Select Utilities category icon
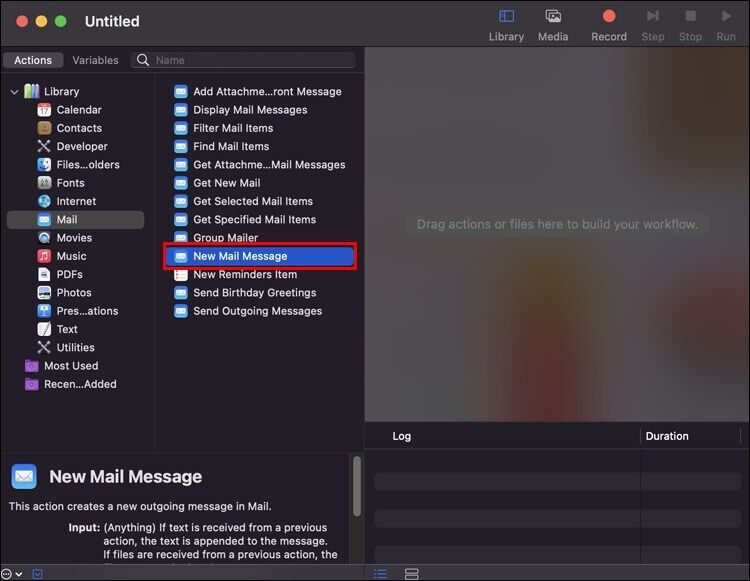Screen dimensions: 750x581 tap(44, 348)
